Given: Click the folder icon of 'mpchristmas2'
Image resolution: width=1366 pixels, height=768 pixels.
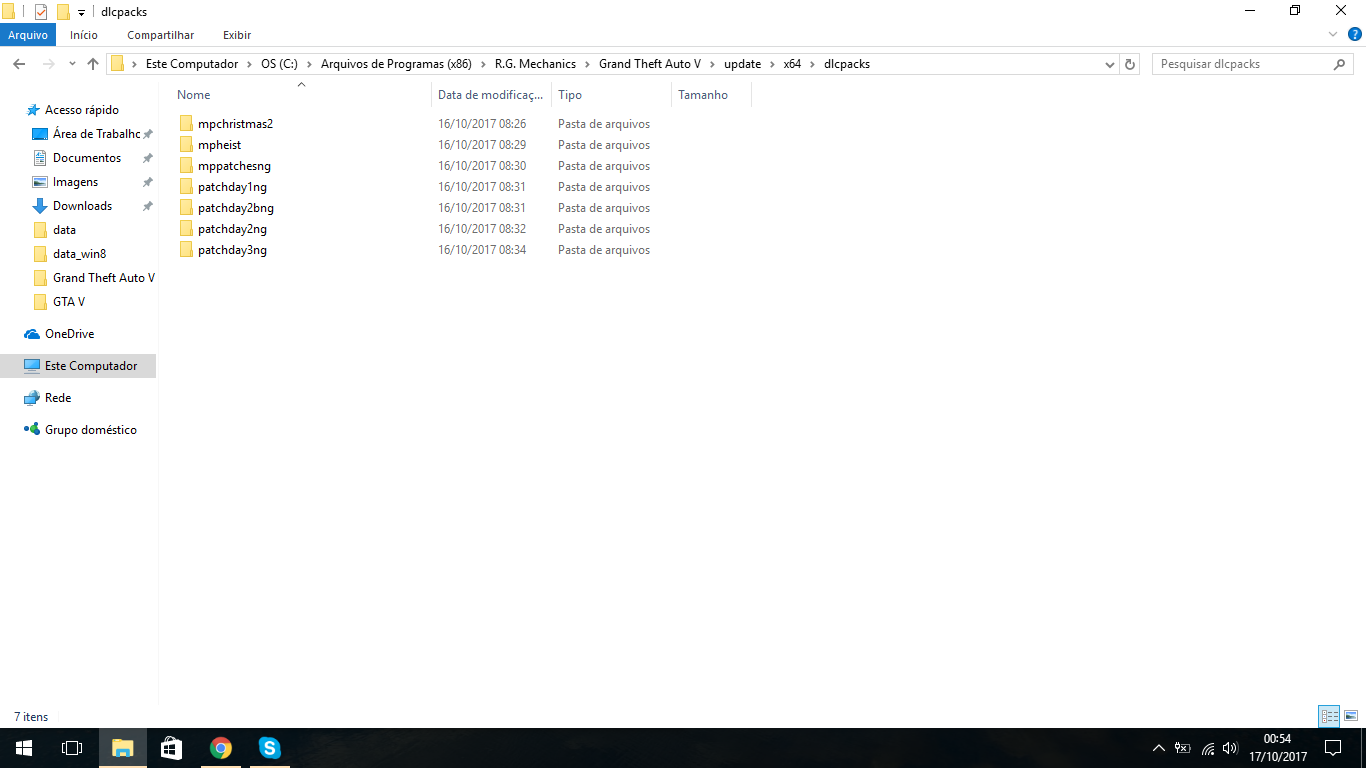Looking at the screenshot, I should point(186,124).
